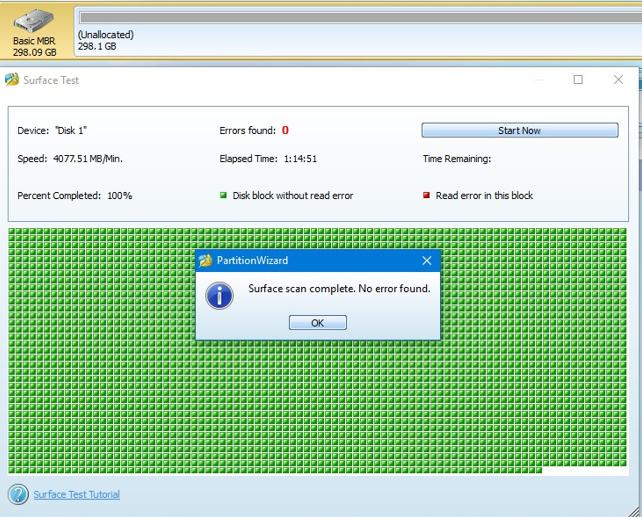Select the Basic MBR disk icon

tap(34, 21)
